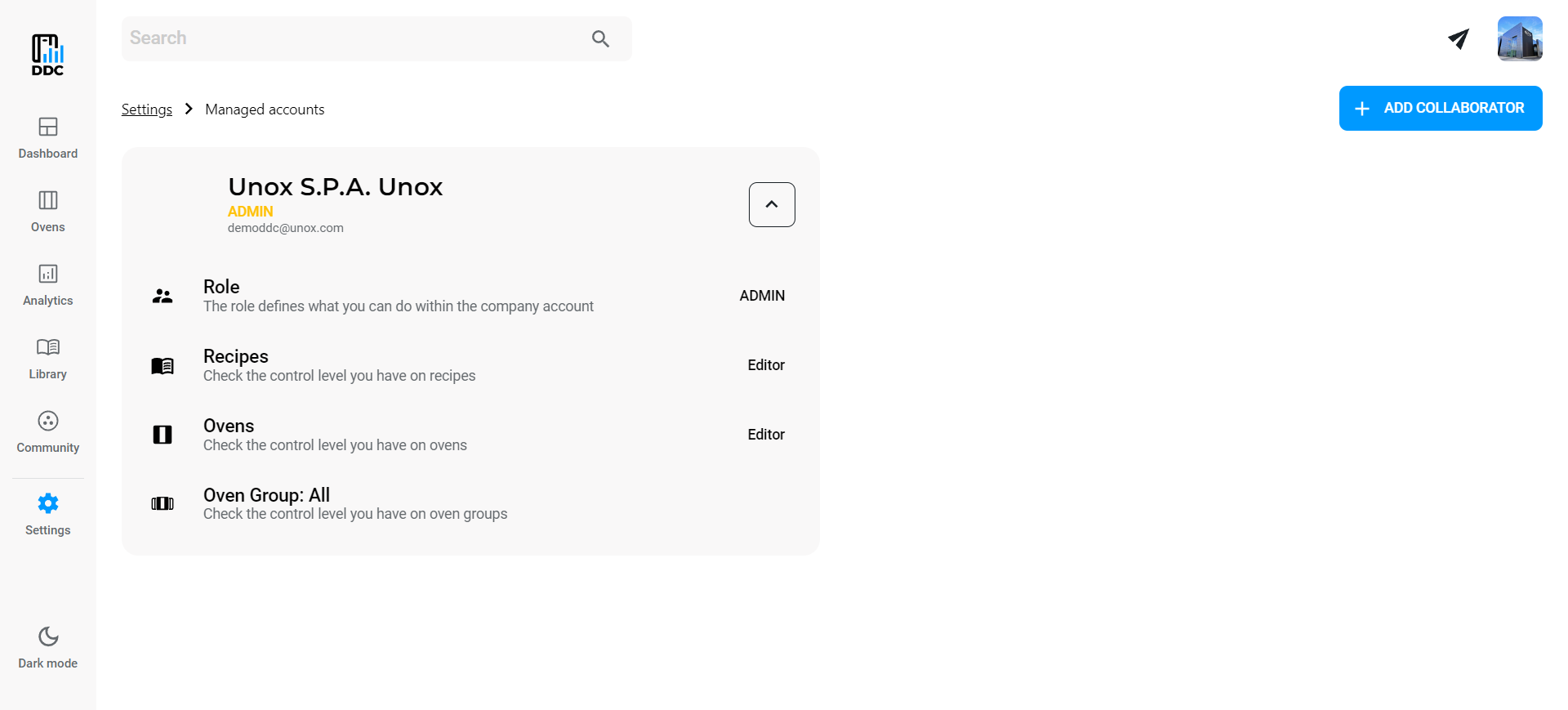The width and height of the screenshot is (1568, 710).
Task: Toggle Dark mode using the moon icon
Action: [47, 636]
